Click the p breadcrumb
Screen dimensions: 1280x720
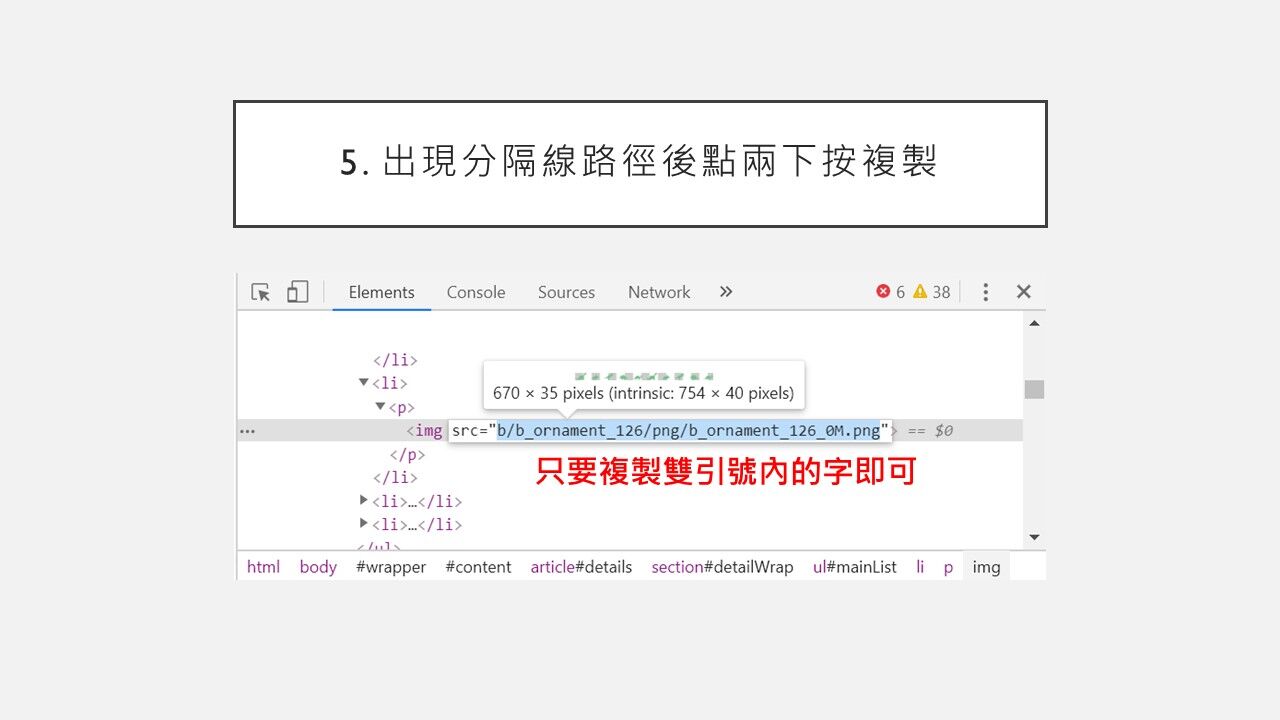[948, 567]
